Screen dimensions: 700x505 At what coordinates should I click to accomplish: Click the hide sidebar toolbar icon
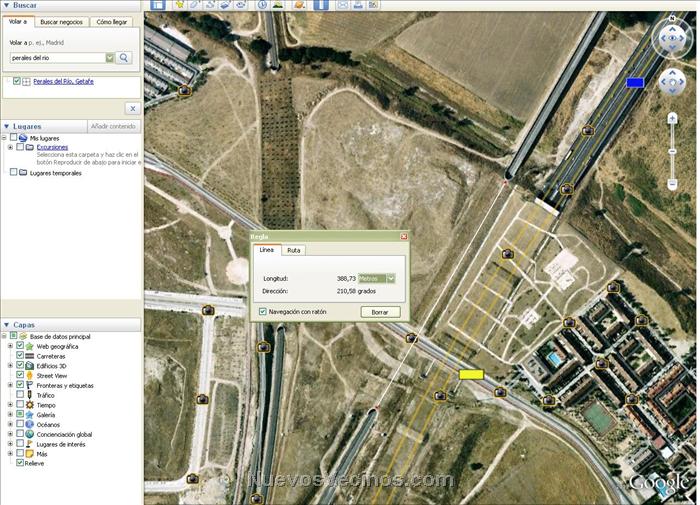coord(157,5)
